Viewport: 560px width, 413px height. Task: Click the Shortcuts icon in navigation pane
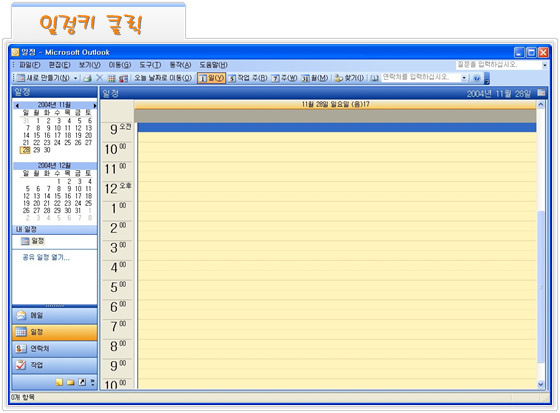[x=82, y=382]
